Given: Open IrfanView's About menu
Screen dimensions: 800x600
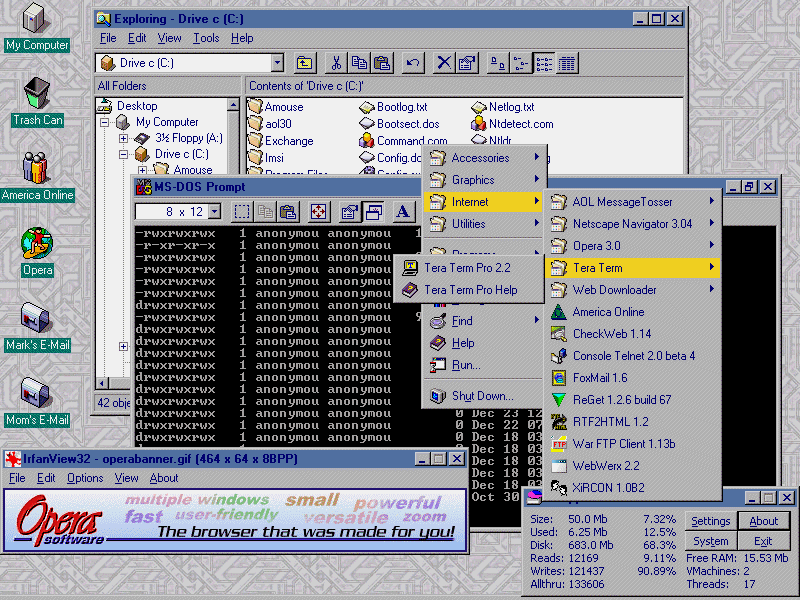Looking at the screenshot, I should point(164,478).
